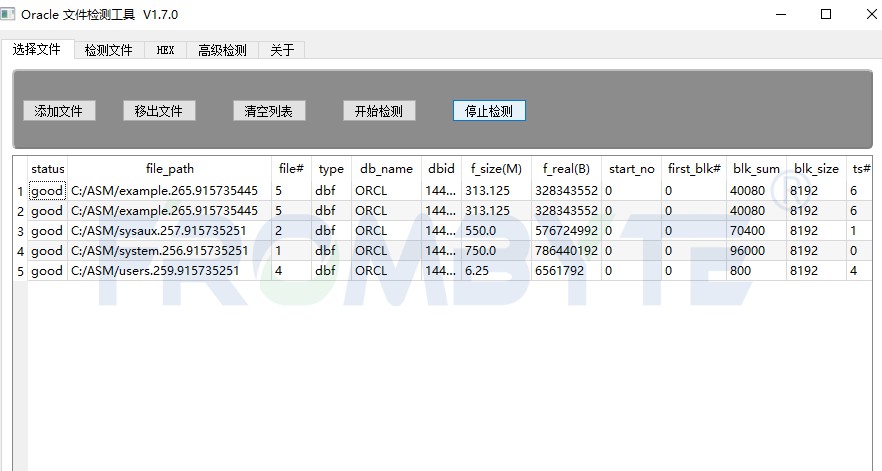Click the blk_sum value 96000
The image size is (882, 471).
pyautogui.click(x=757, y=251)
